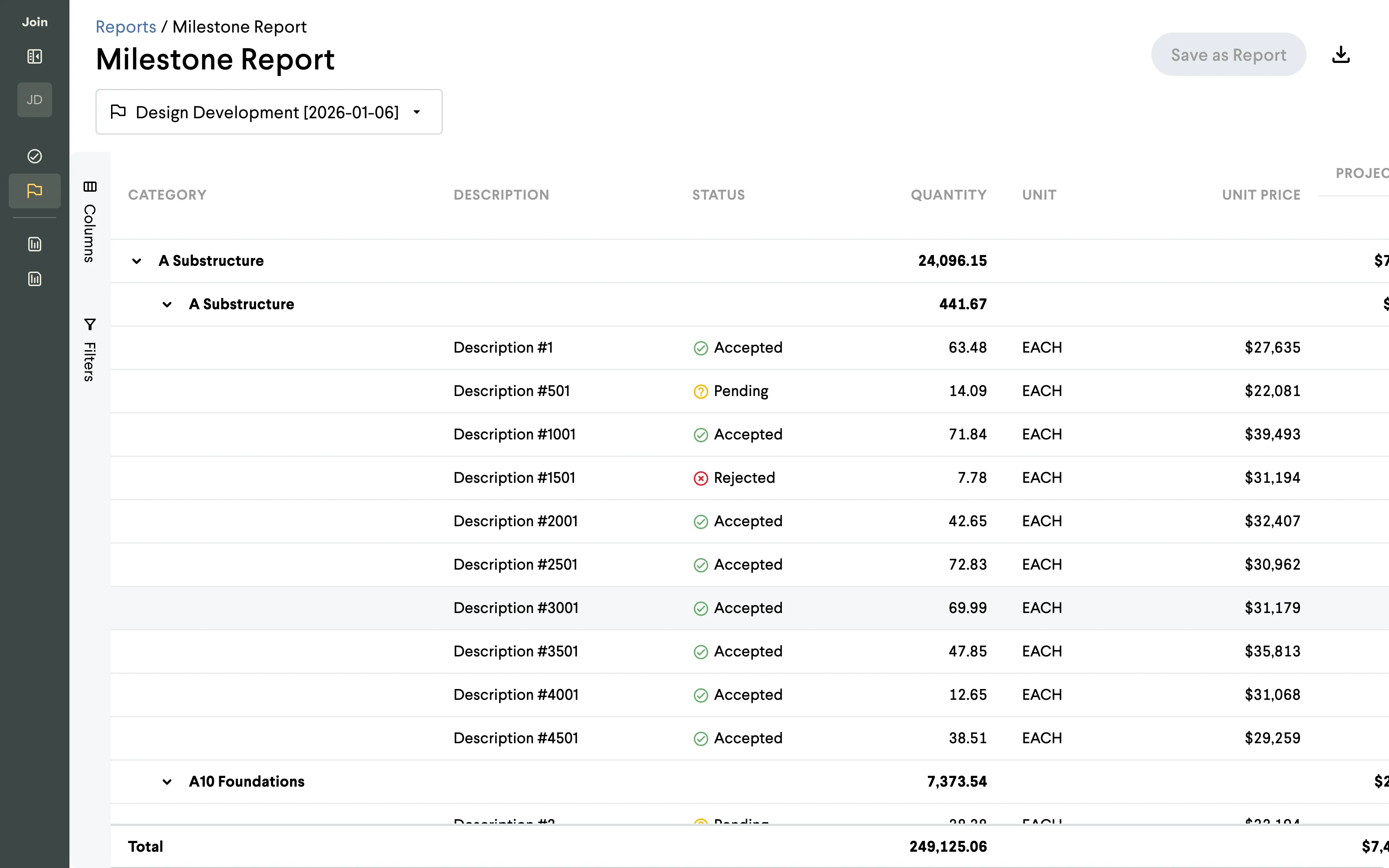Click the Save as Report button
1389x868 pixels.
pos(1228,55)
